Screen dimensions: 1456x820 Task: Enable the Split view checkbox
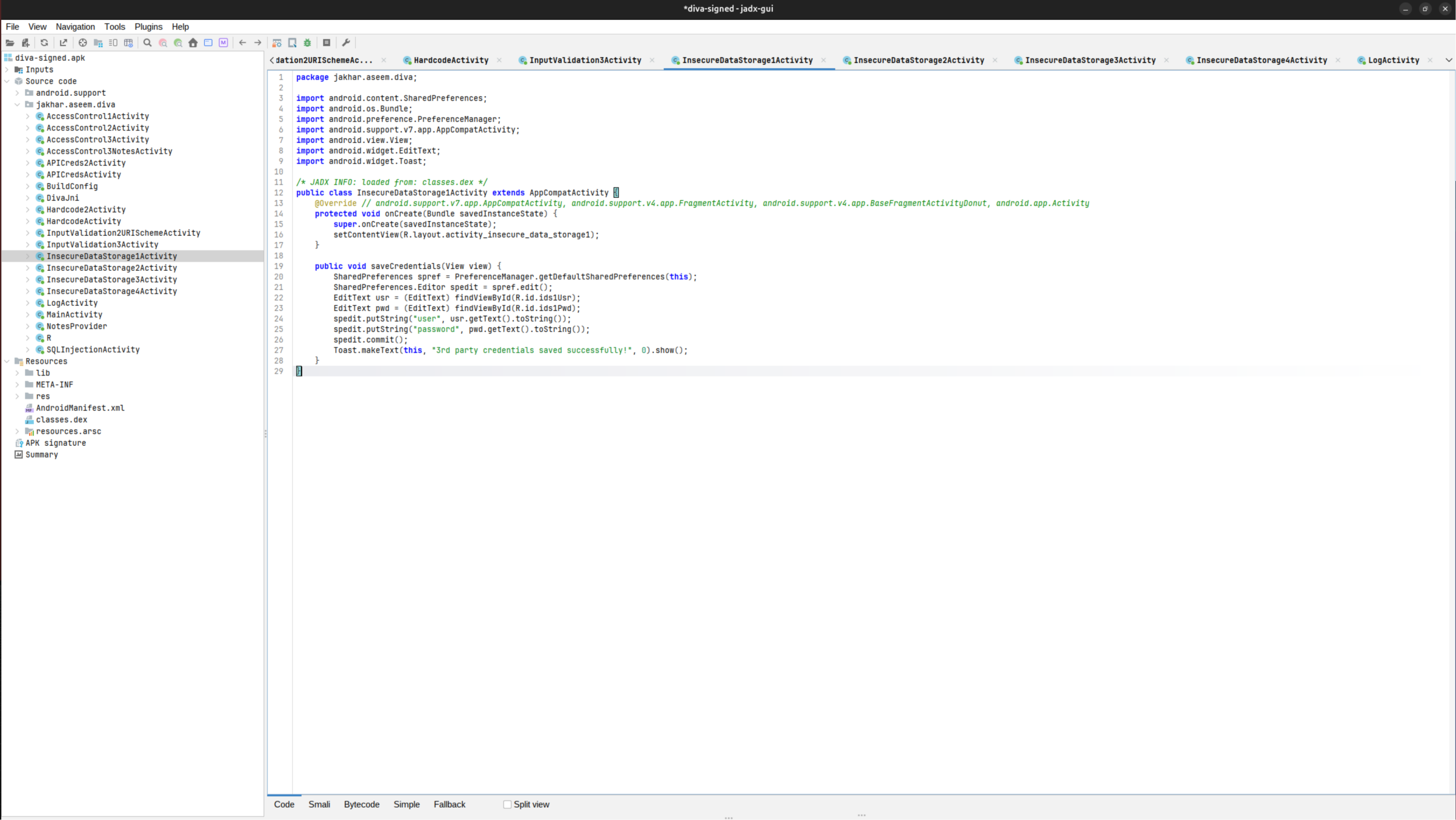[x=508, y=804]
